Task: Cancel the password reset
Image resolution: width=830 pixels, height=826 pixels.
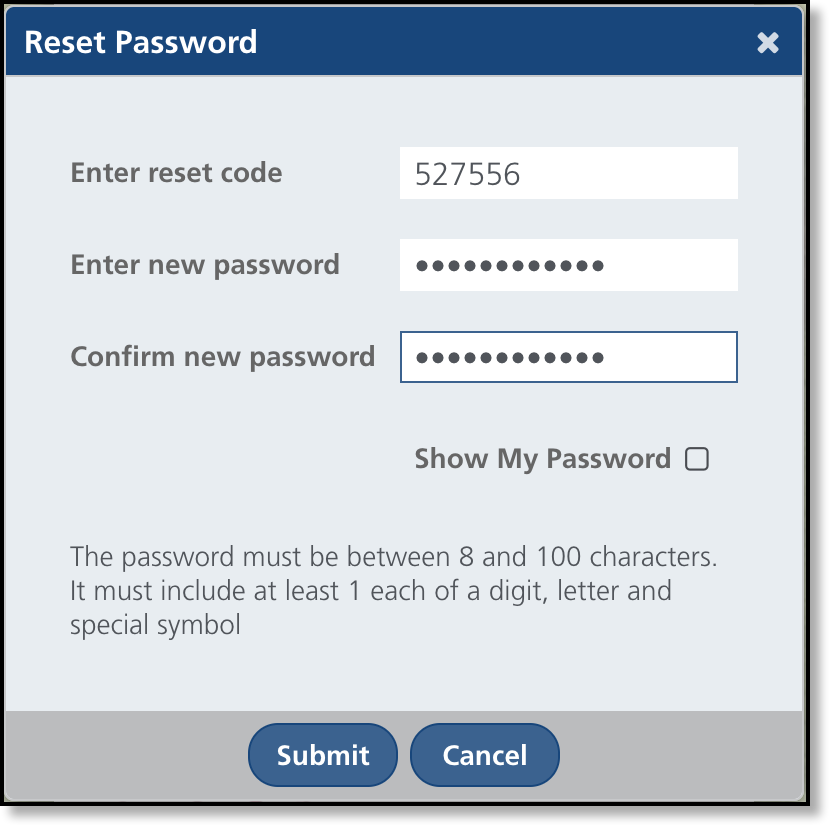Action: 485,755
